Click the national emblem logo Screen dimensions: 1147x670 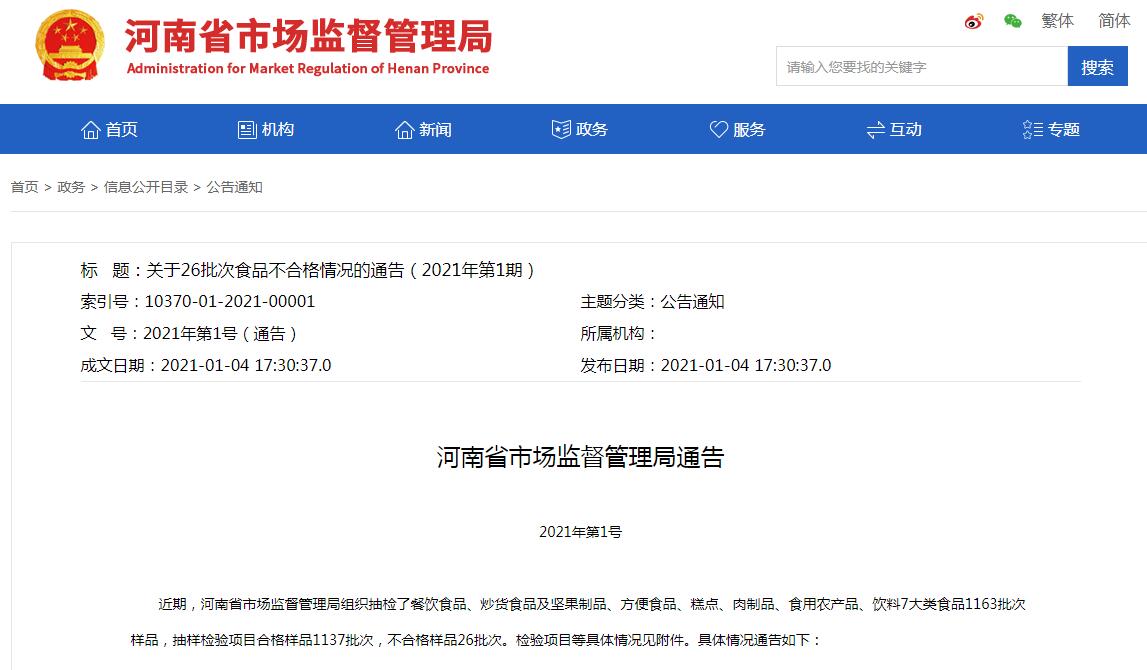pyautogui.click(x=69, y=45)
